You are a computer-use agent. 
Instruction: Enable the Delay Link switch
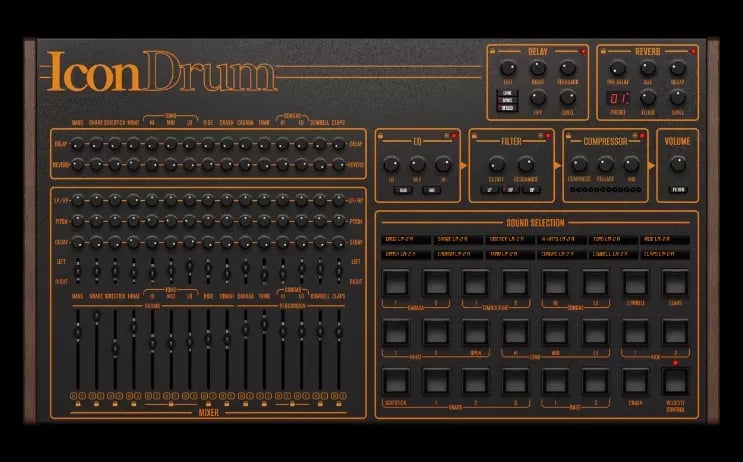[x=507, y=93]
